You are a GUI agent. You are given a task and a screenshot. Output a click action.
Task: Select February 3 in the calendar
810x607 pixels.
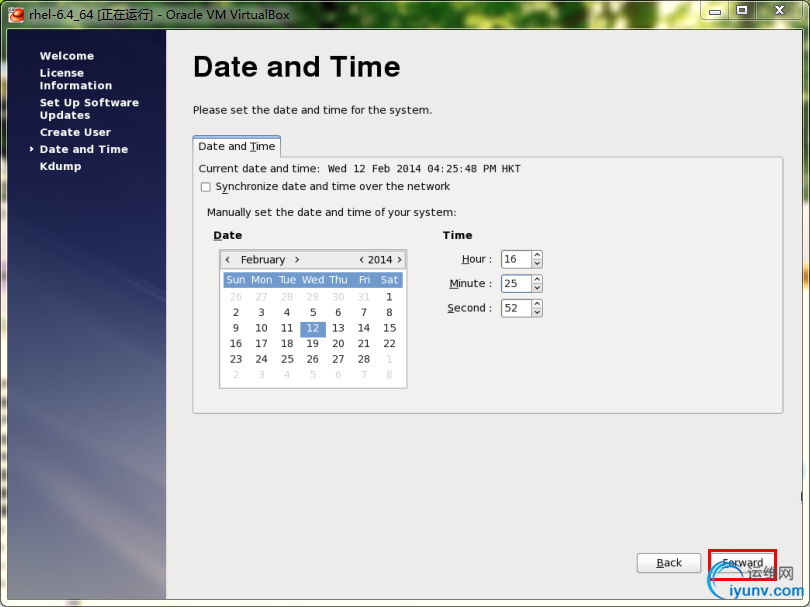click(x=261, y=313)
